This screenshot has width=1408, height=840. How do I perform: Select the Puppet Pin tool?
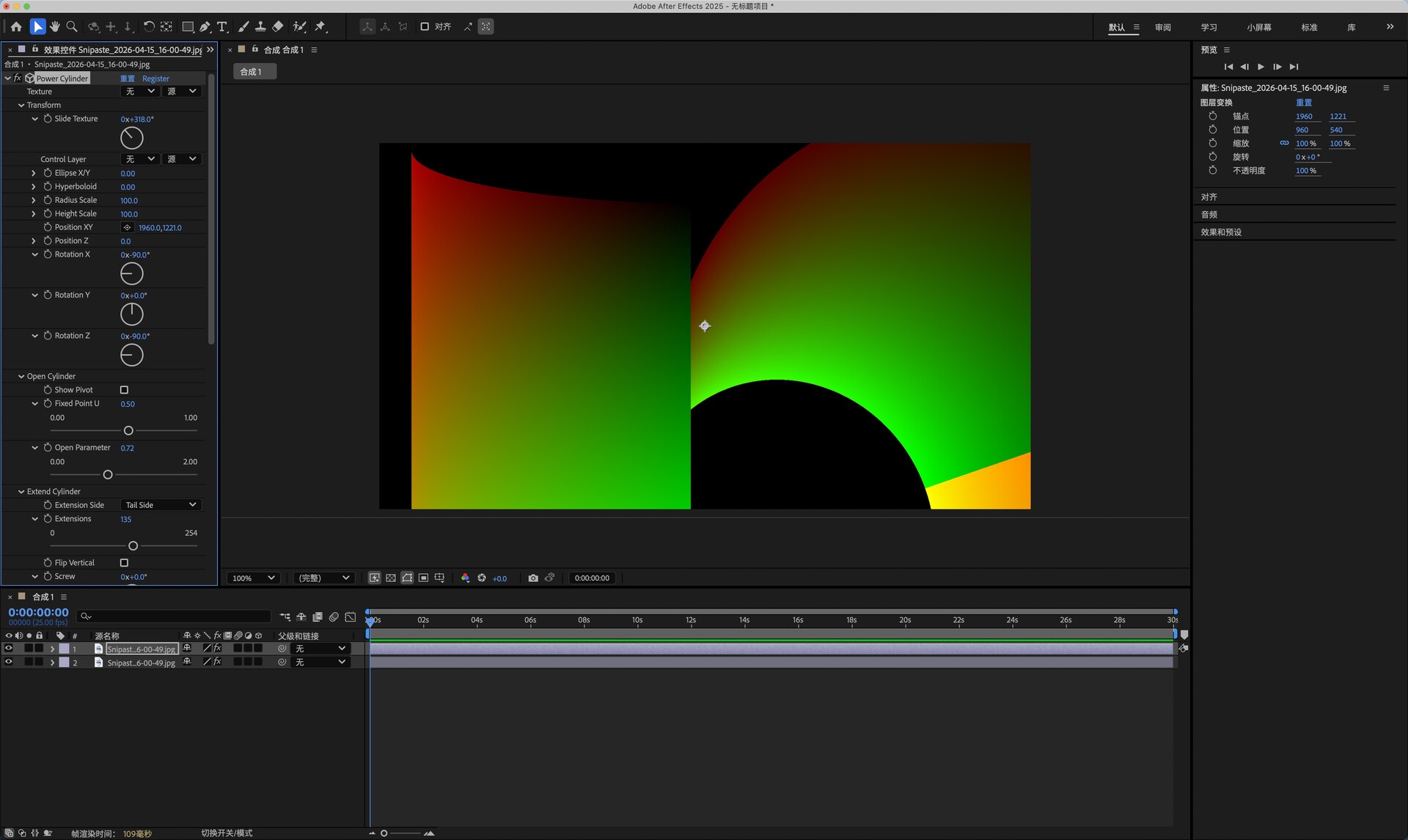(x=320, y=26)
